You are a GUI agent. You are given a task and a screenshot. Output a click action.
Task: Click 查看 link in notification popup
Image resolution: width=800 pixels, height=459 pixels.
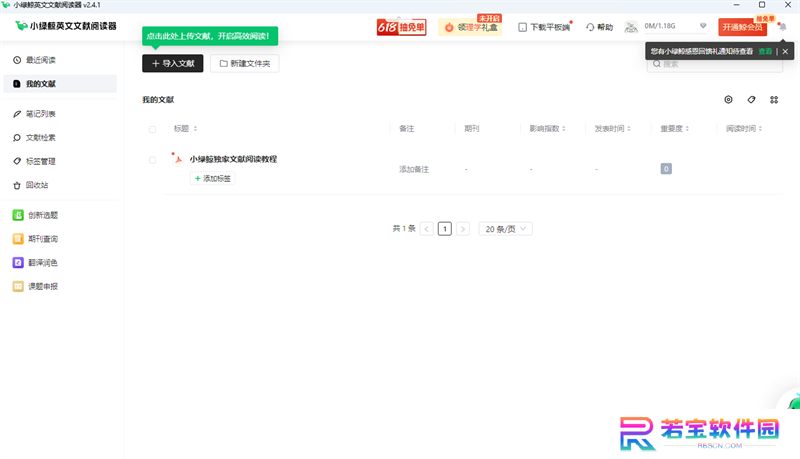765,51
